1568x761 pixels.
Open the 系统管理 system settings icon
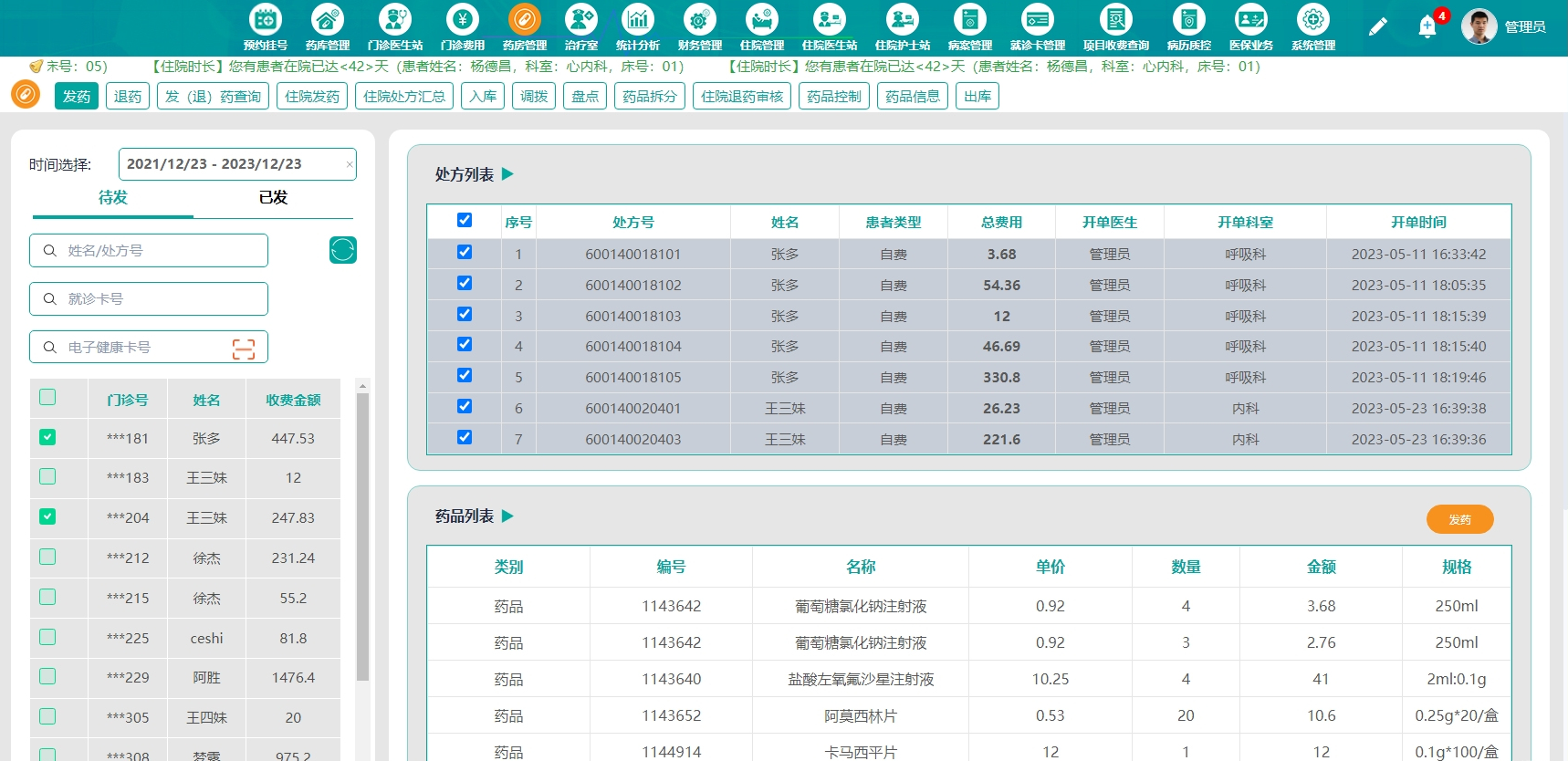tap(1312, 20)
